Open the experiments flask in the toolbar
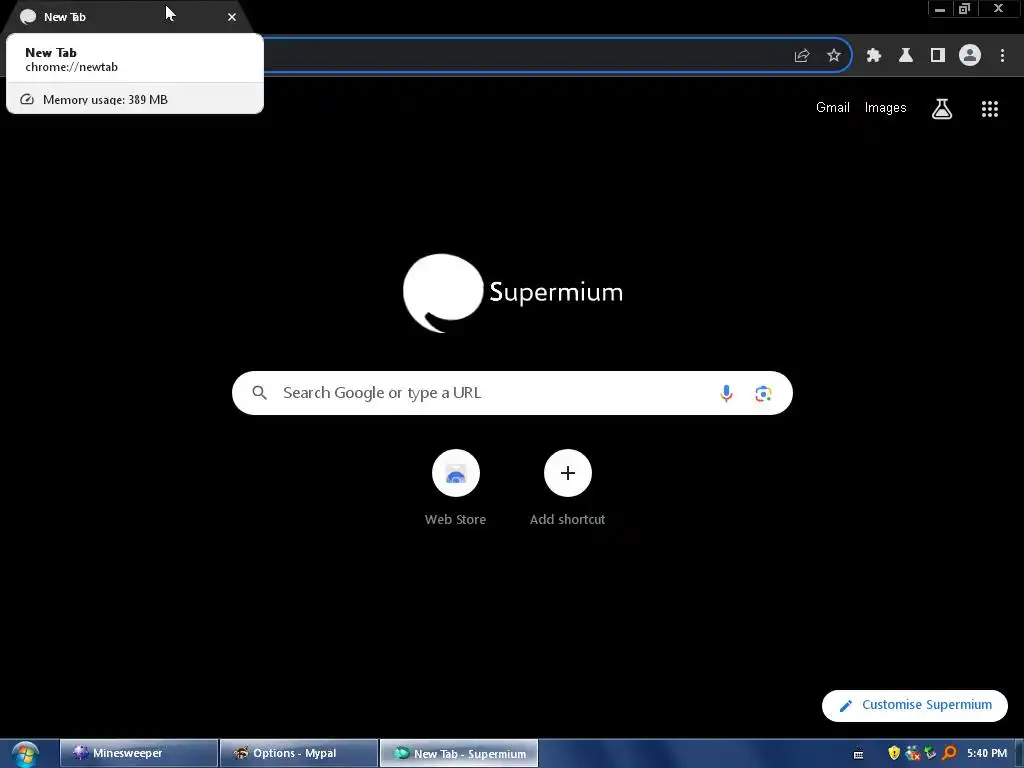The image size is (1024, 768). [906, 56]
